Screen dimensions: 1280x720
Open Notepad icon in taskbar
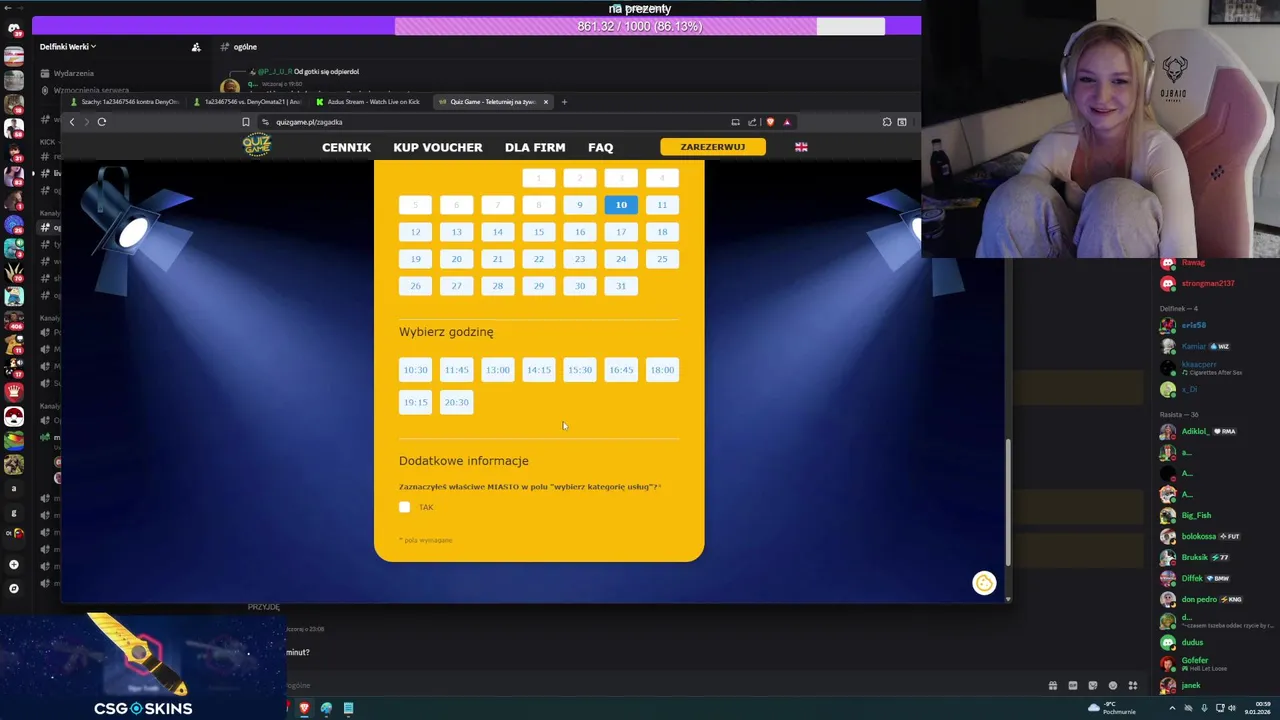click(348, 708)
